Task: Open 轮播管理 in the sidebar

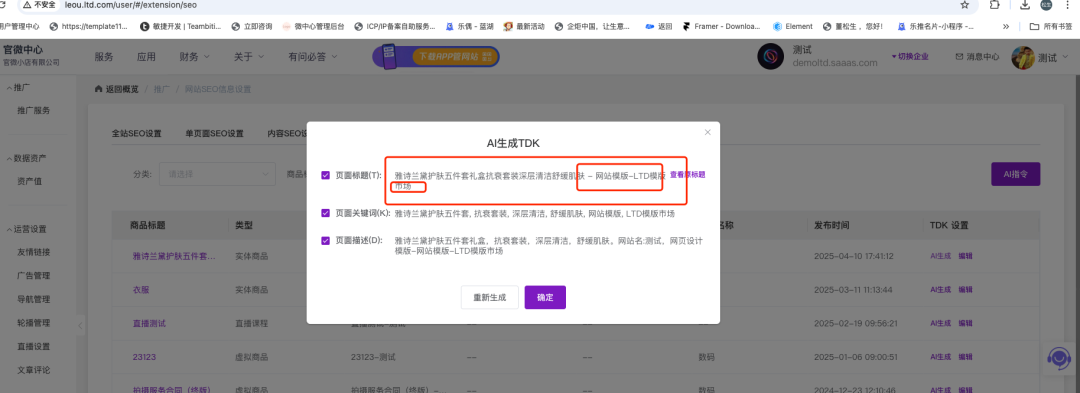Action: pos(34,323)
